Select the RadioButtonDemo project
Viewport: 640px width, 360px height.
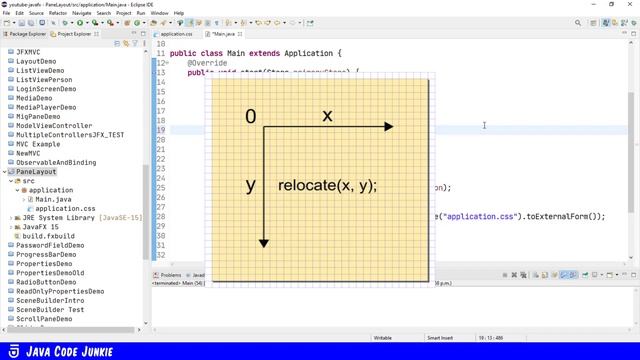(42, 282)
